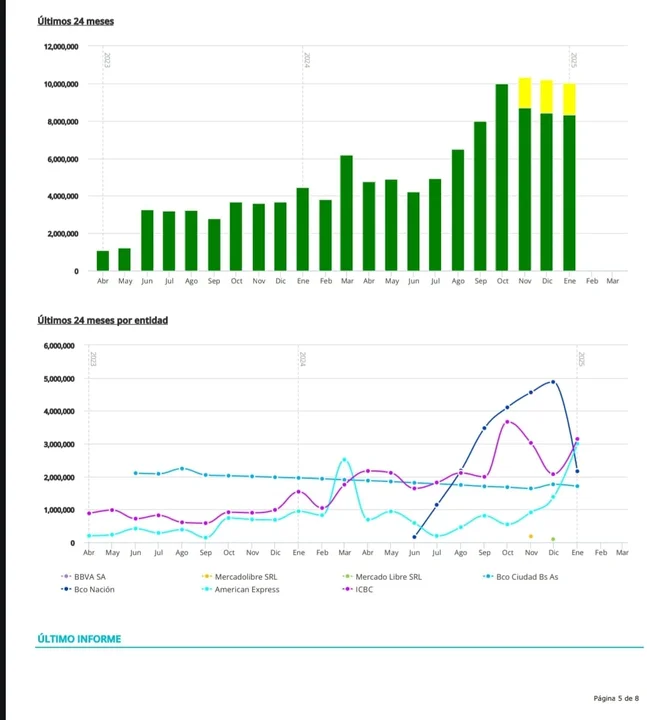Image resolution: width=647 pixels, height=720 pixels.
Task: Click the yellow segment of the Nov bar
Action: pyautogui.click(x=525, y=93)
